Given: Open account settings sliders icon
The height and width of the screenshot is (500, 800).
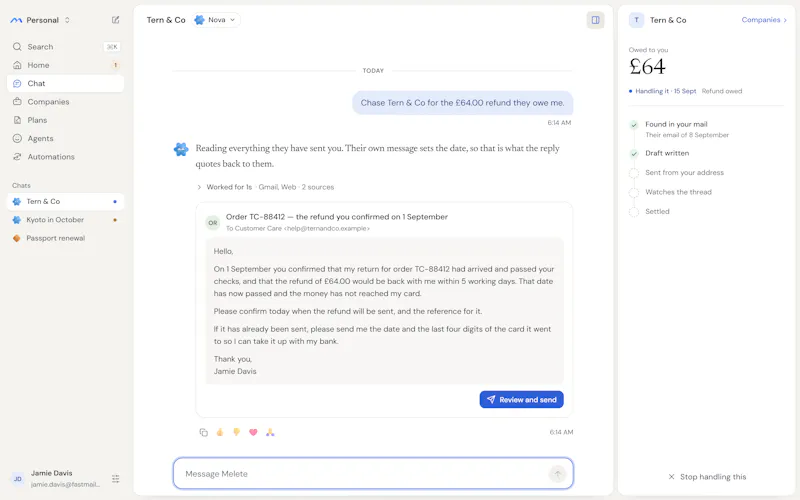Looking at the screenshot, I should pyautogui.click(x=116, y=479).
